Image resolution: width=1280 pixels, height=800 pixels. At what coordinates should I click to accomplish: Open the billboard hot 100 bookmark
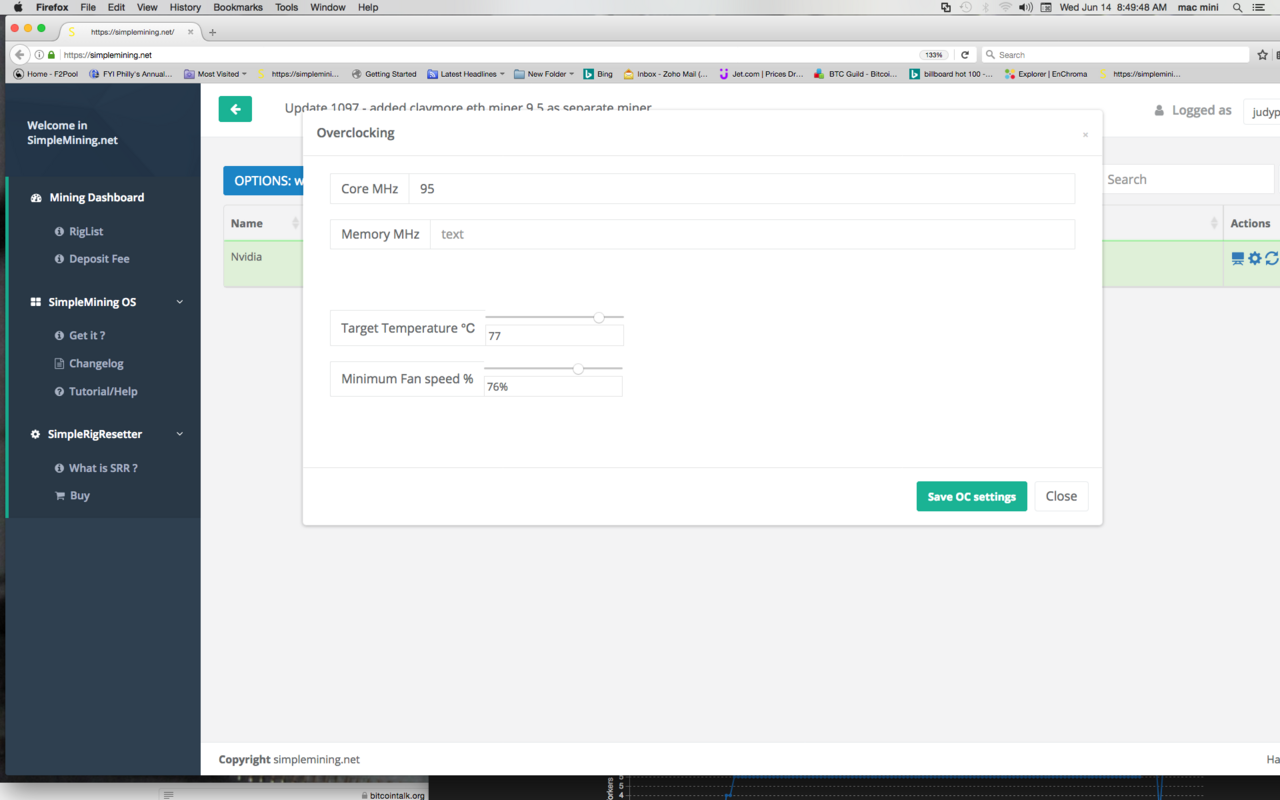[951, 74]
